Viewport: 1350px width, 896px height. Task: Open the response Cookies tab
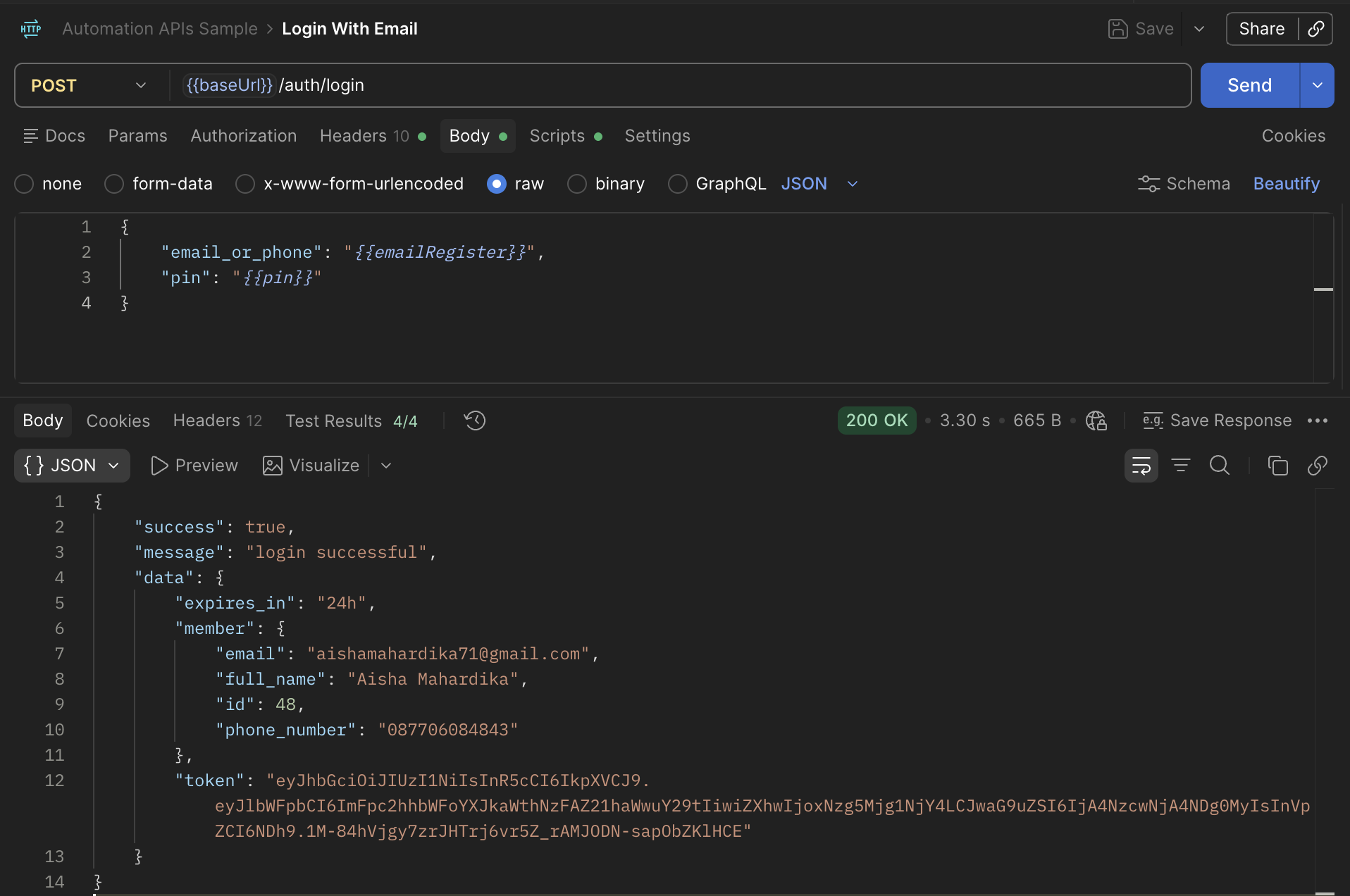coord(118,421)
